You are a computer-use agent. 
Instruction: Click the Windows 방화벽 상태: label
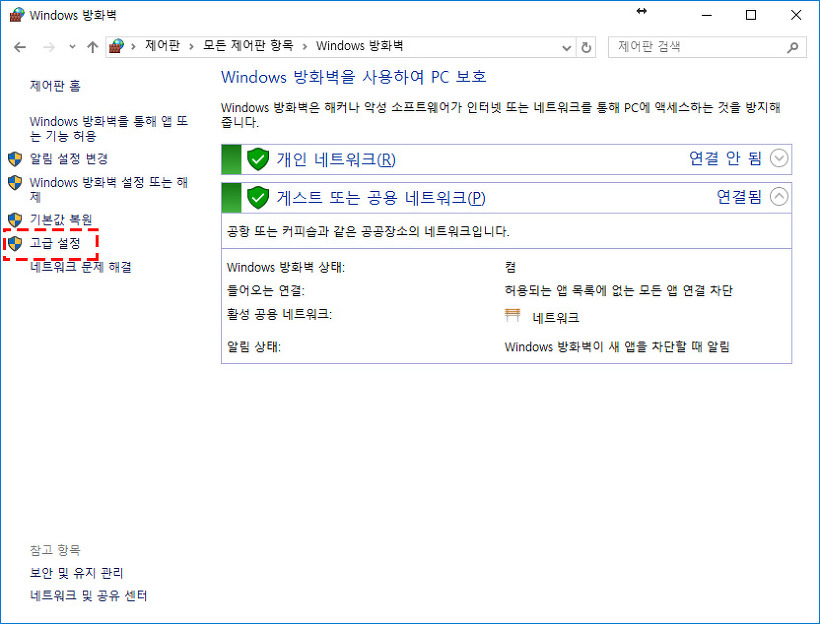click(286, 267)
